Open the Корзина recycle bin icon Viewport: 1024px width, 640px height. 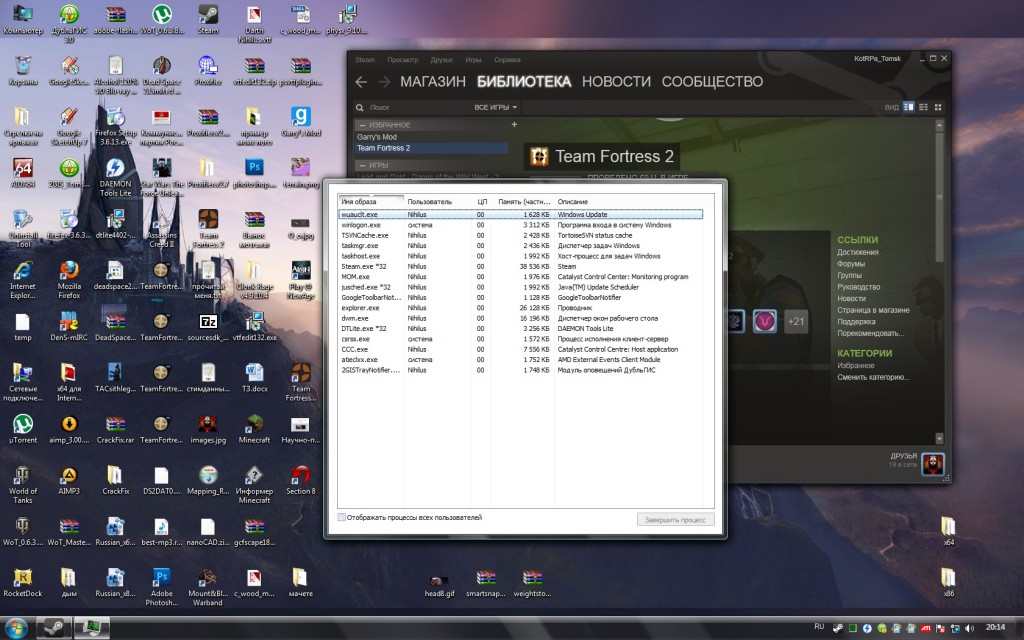tap(23, 70)
